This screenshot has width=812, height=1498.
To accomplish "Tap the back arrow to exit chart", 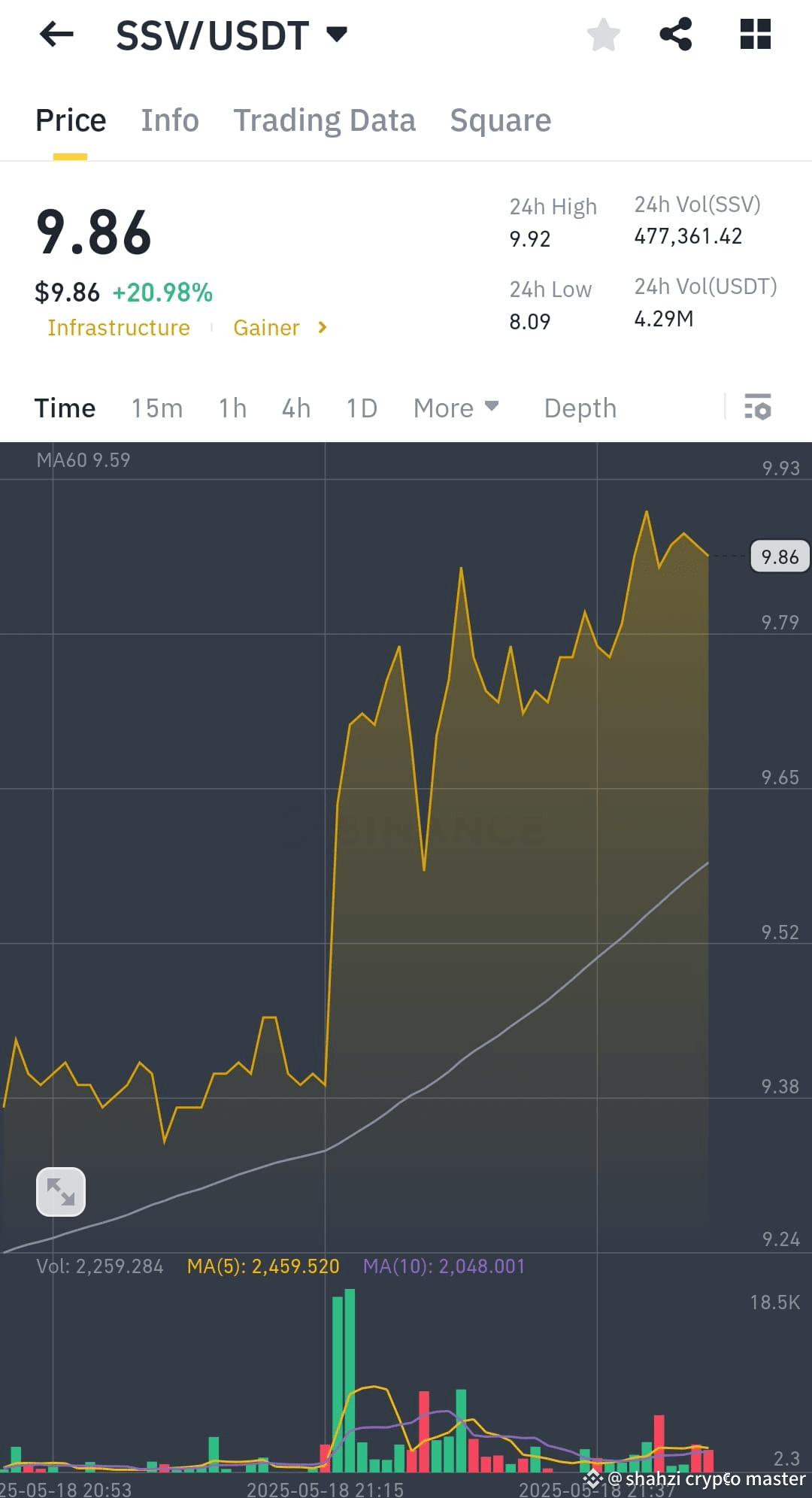I will (56, 34).
